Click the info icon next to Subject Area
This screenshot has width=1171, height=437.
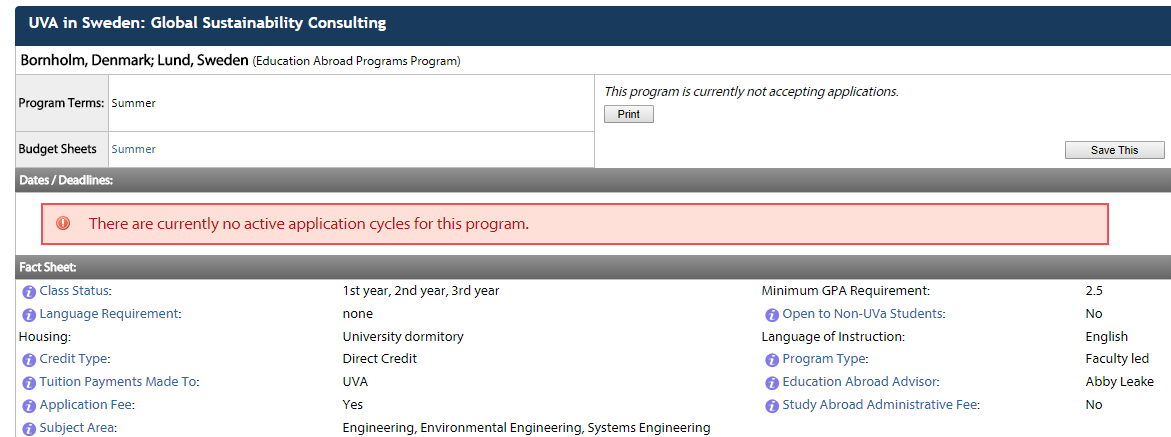pyautogui.click(x=29, y=429)
